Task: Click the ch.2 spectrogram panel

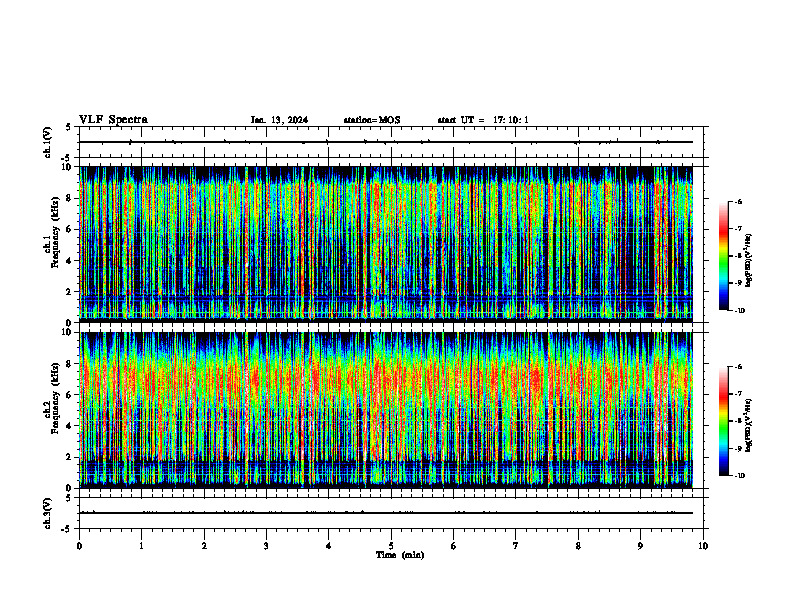Action: pos(386,410)
